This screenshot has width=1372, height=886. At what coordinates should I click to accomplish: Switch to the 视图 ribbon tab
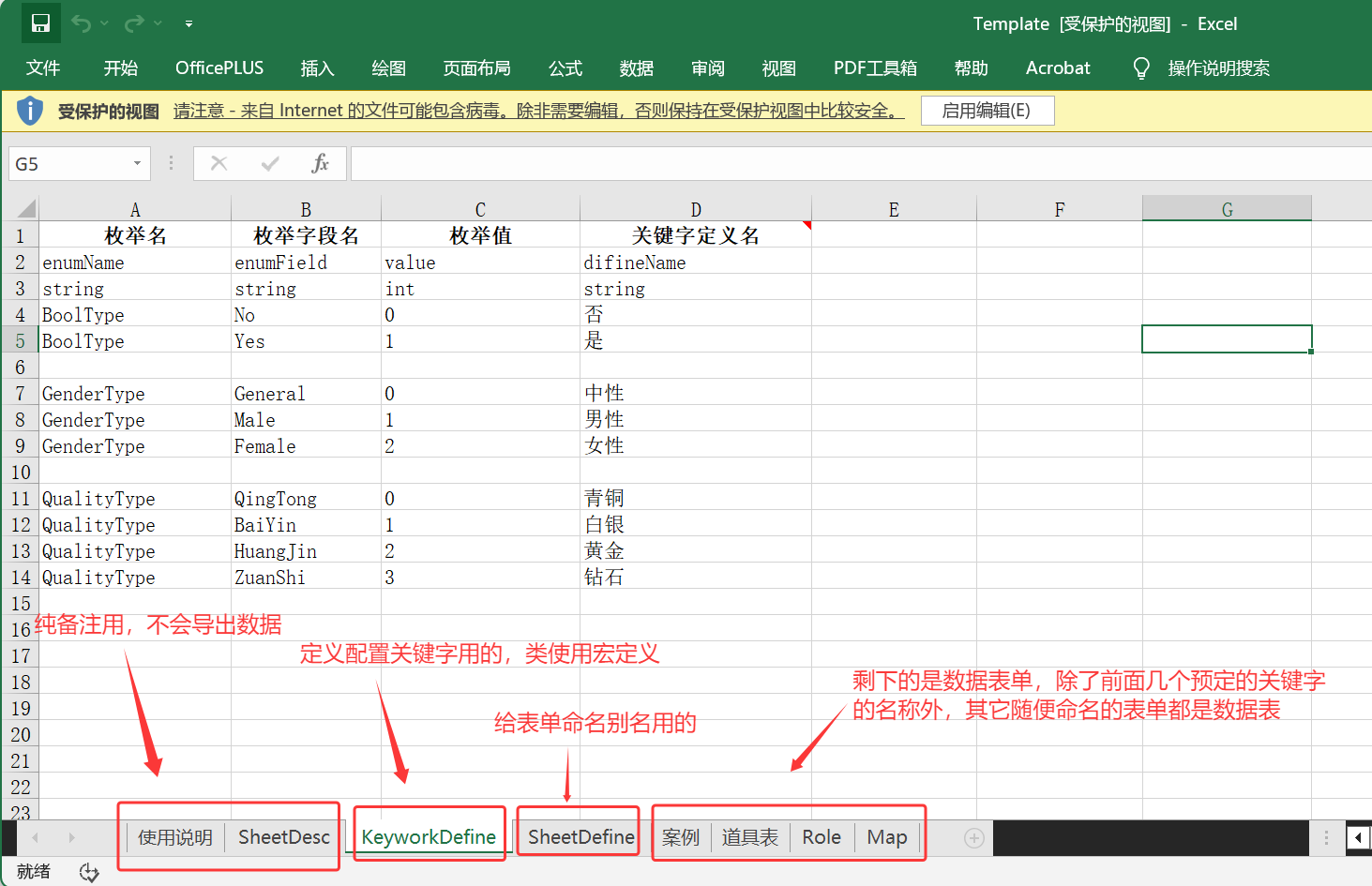(x=779, y=68)
